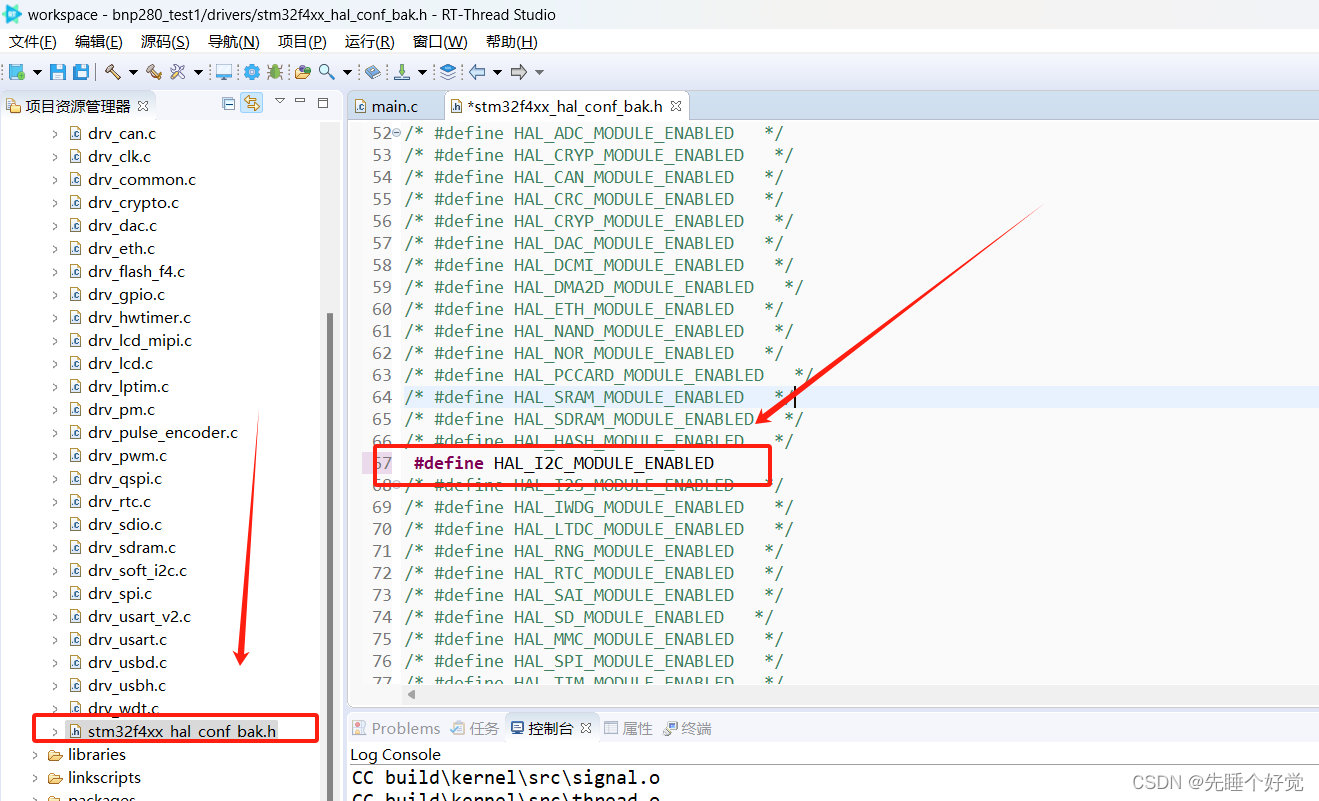Close the stm32f4xx_hal_conf_bak.h editor tab
The image size is (1319, 801).
pos(676,105)
